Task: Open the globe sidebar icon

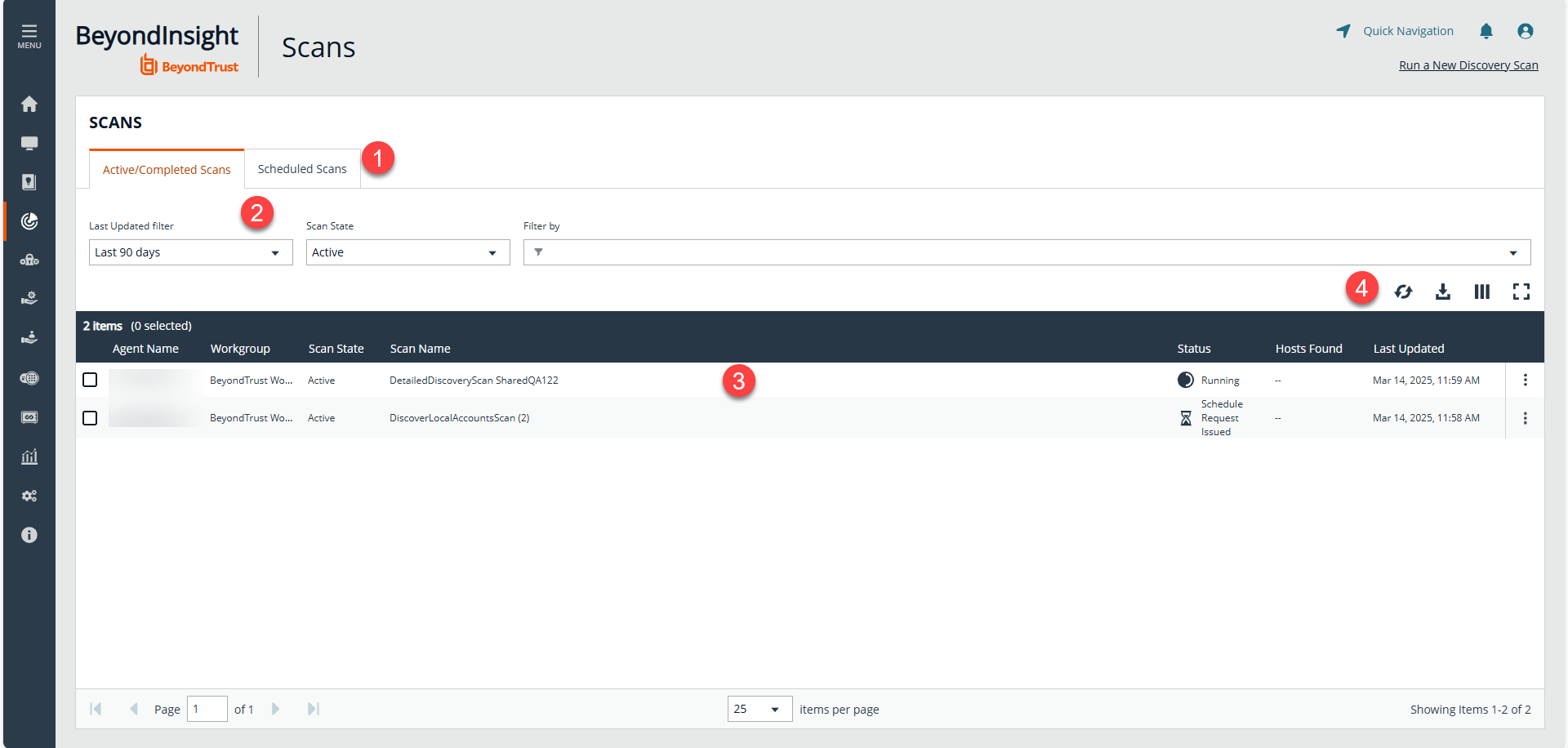Action: point(29,378)
